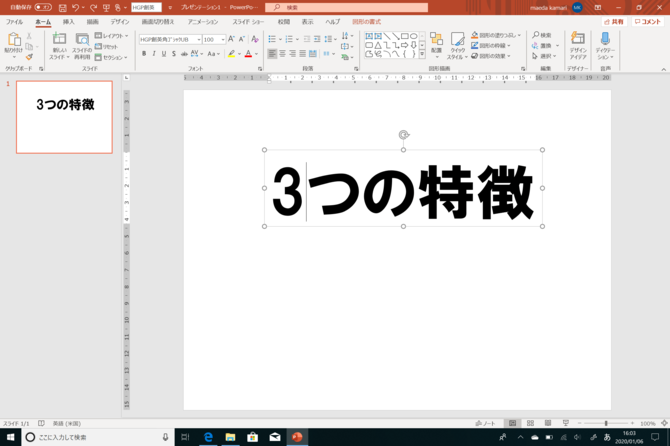
Task: Click the Replace (置換) button
Action: (x=546, y=46)
